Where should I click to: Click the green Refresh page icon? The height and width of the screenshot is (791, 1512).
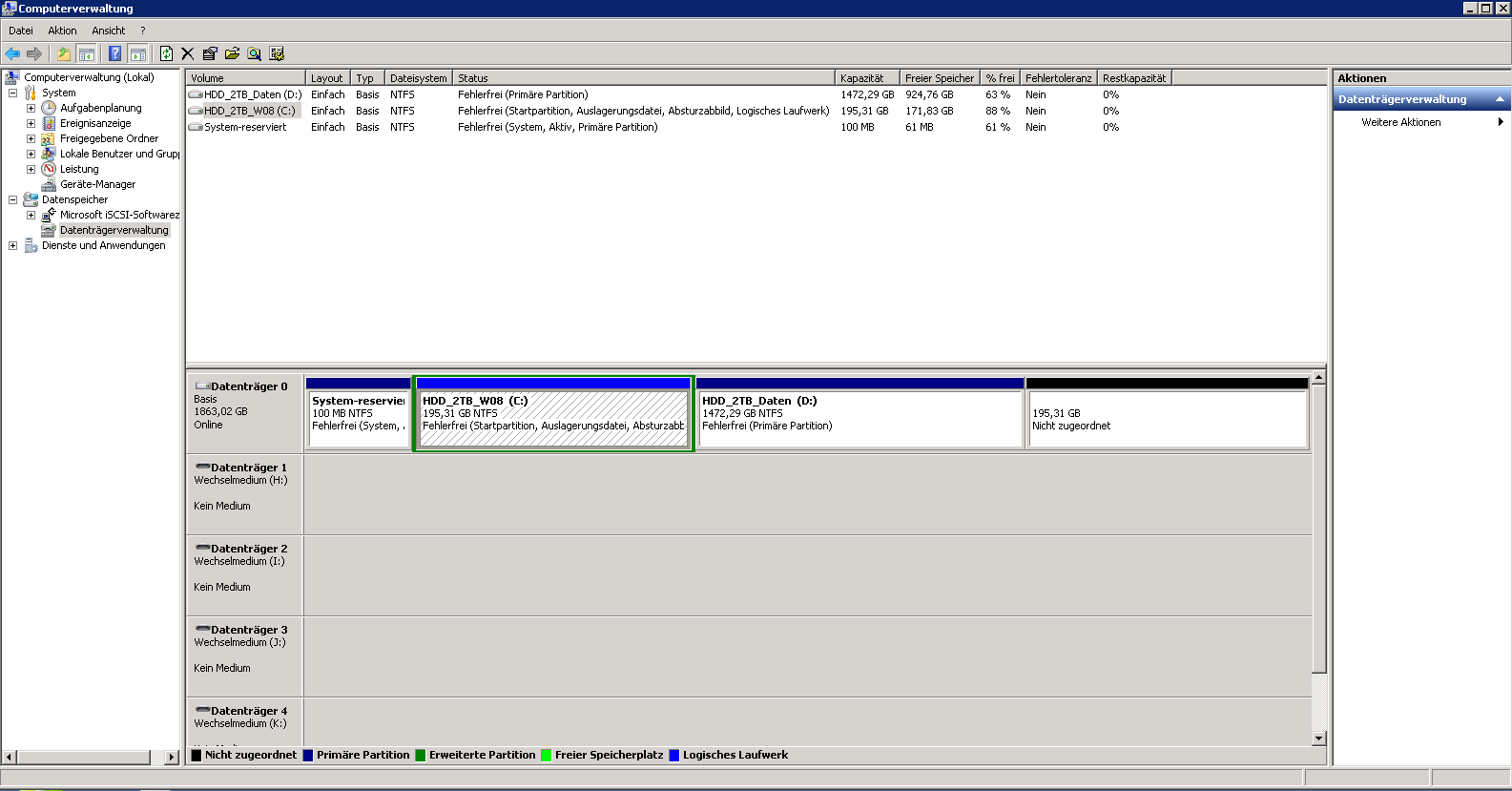pyautogui.click(x=166, y=53)
